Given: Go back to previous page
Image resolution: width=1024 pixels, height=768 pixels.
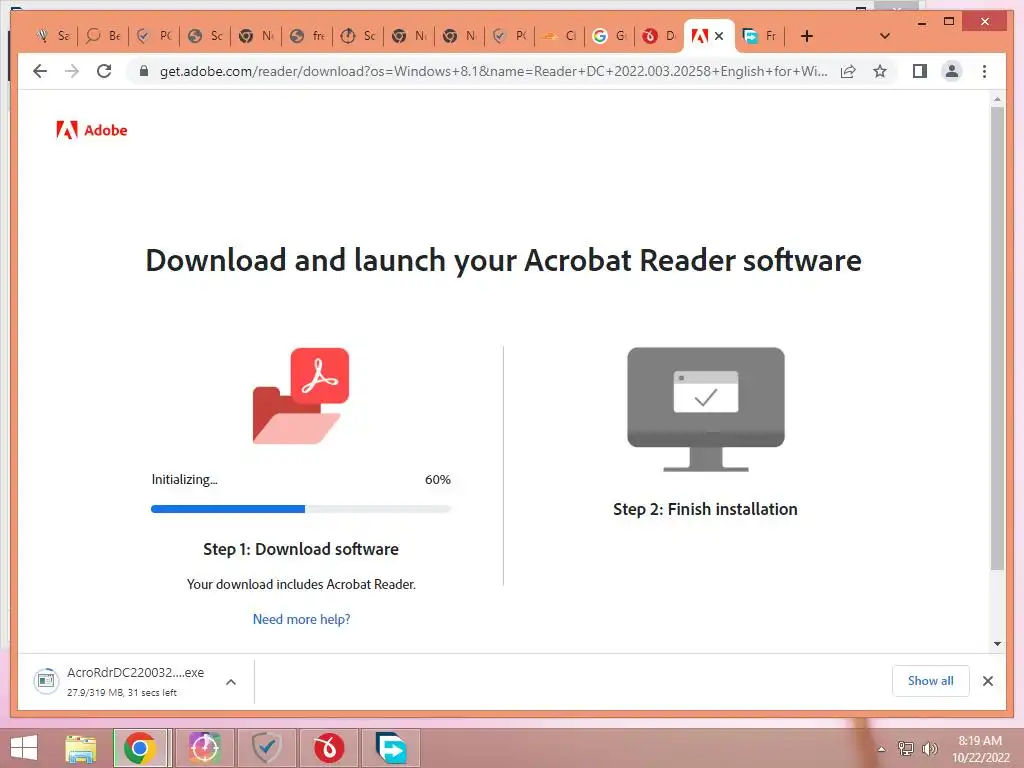Looking at the screenshot, I should click(40, 71).
